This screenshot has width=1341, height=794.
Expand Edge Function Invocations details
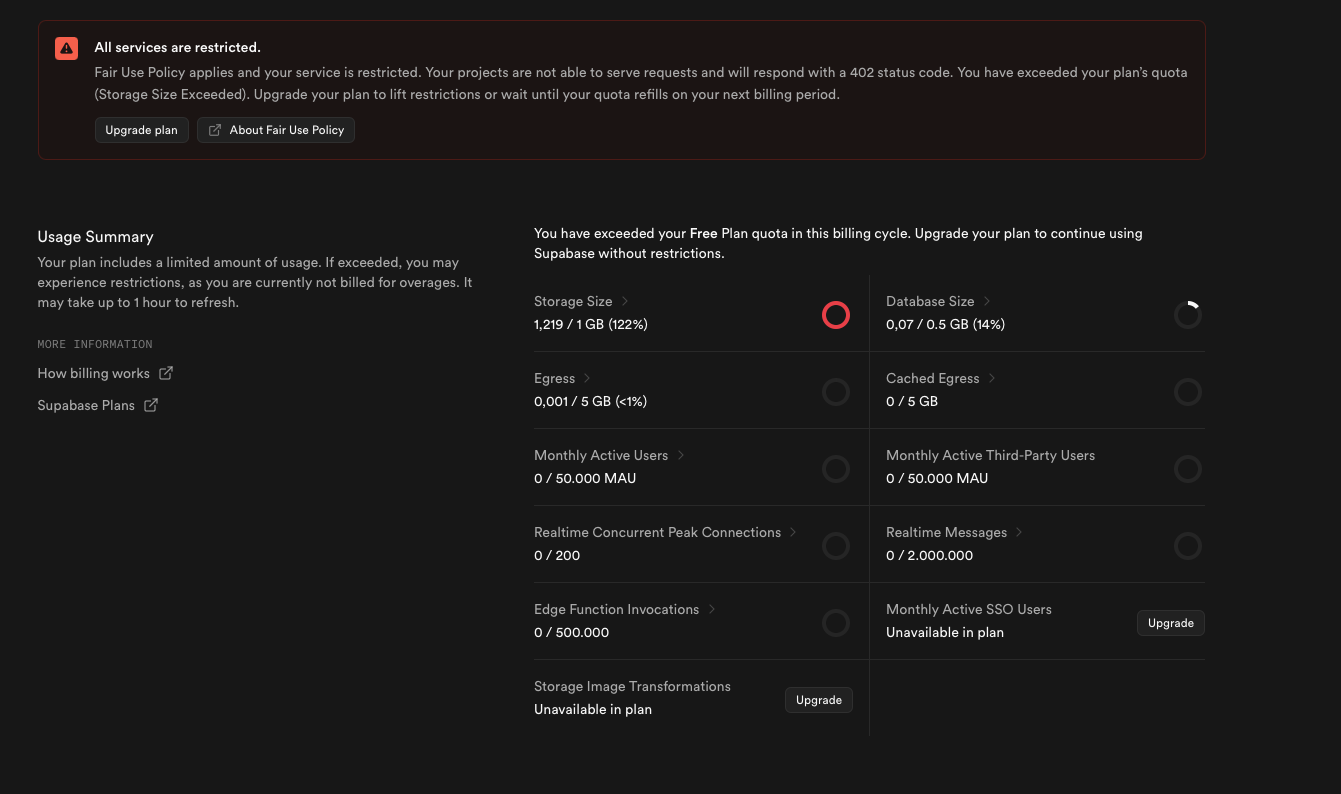point(710,609)
